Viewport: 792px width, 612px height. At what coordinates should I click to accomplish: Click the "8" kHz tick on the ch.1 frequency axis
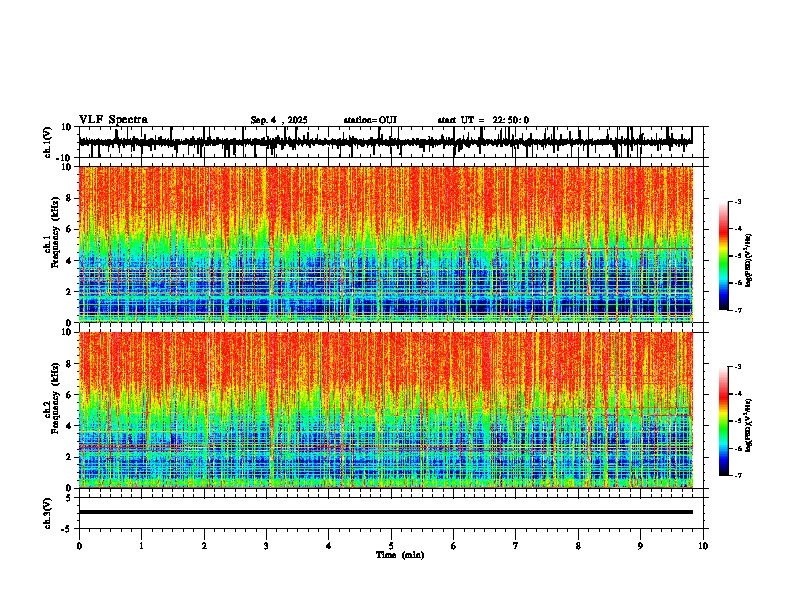click(70, 198)
